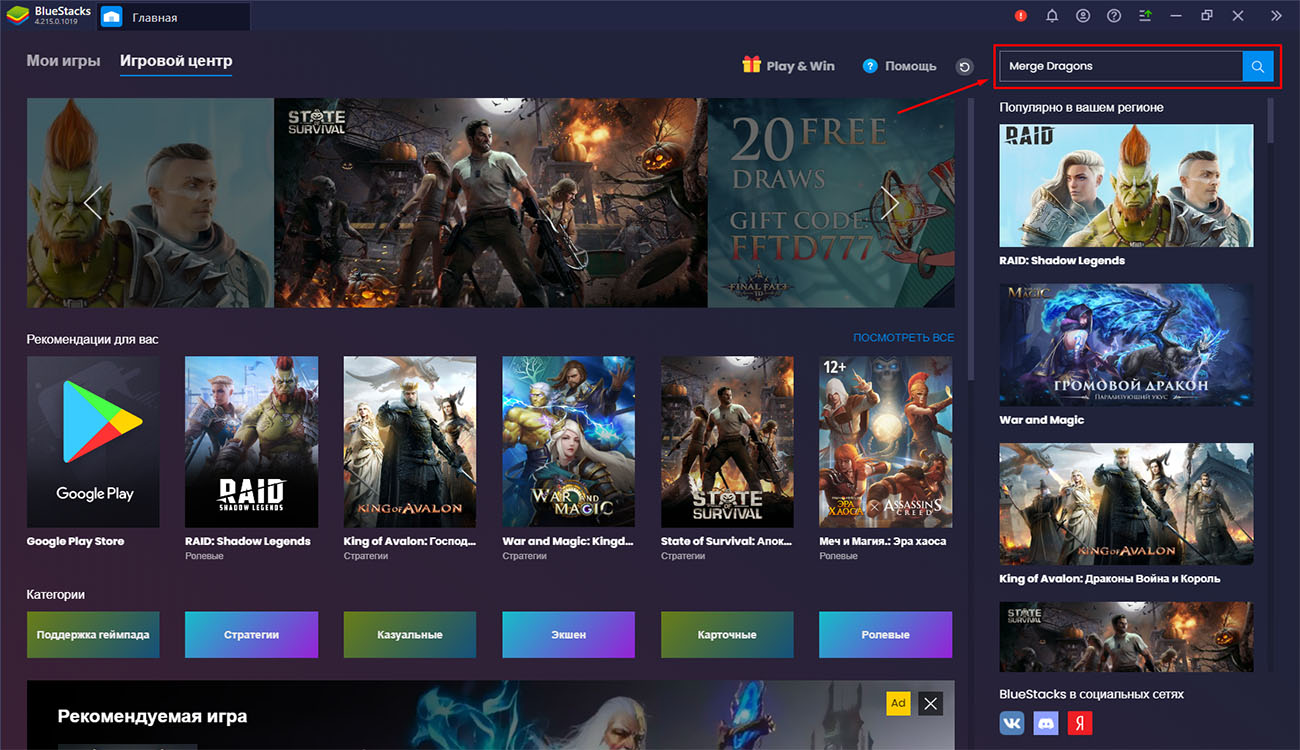The image size is (1300, 750).
Task: Open the VK social network icon
Action: [1012, 722]
